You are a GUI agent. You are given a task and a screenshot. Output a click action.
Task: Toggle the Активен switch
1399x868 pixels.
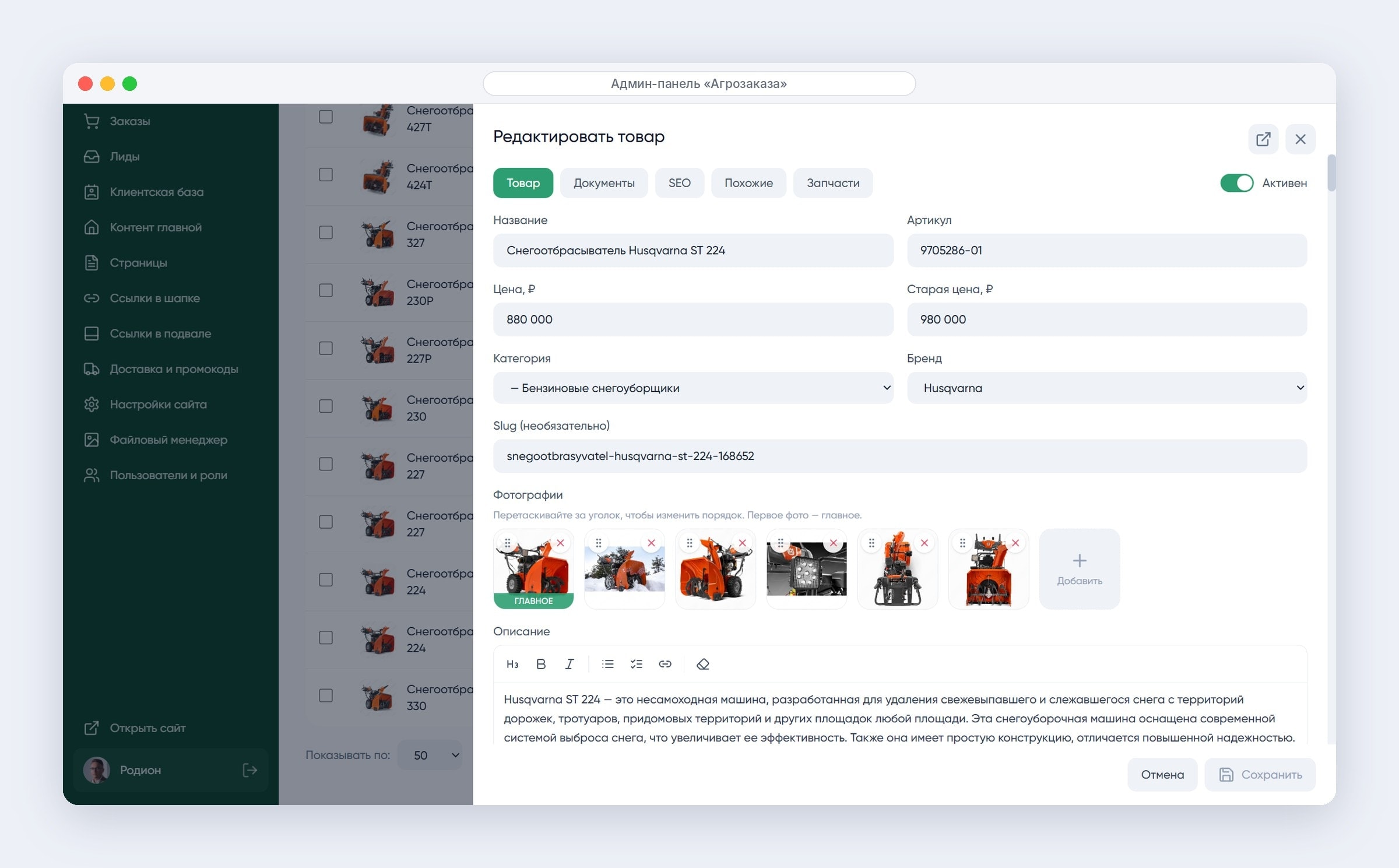tap(1236, 183)
